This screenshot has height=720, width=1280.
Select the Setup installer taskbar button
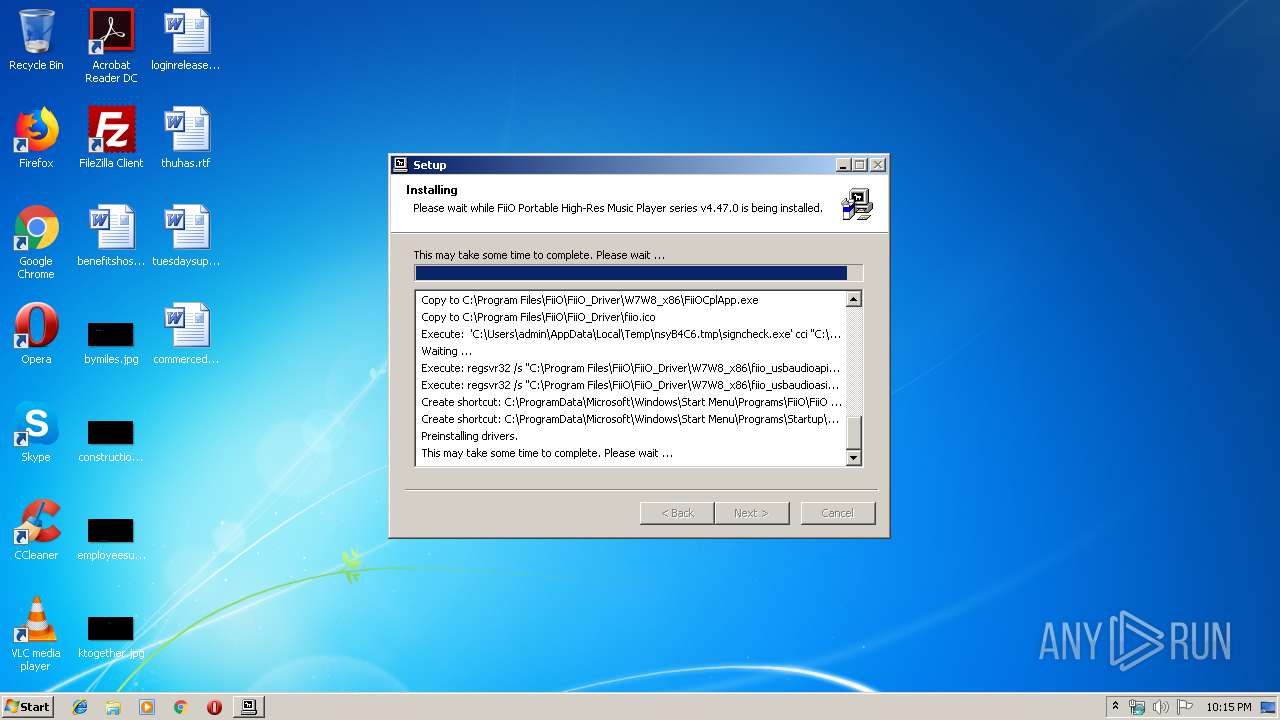click(248, 707)
